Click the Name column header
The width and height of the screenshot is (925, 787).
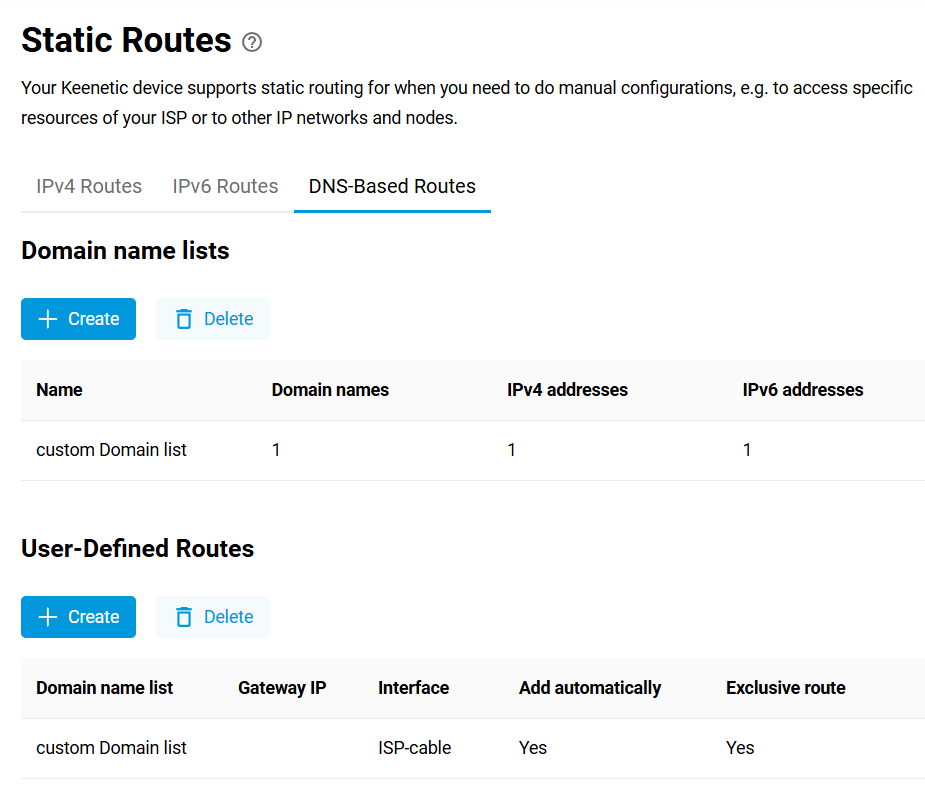(59, 390)
